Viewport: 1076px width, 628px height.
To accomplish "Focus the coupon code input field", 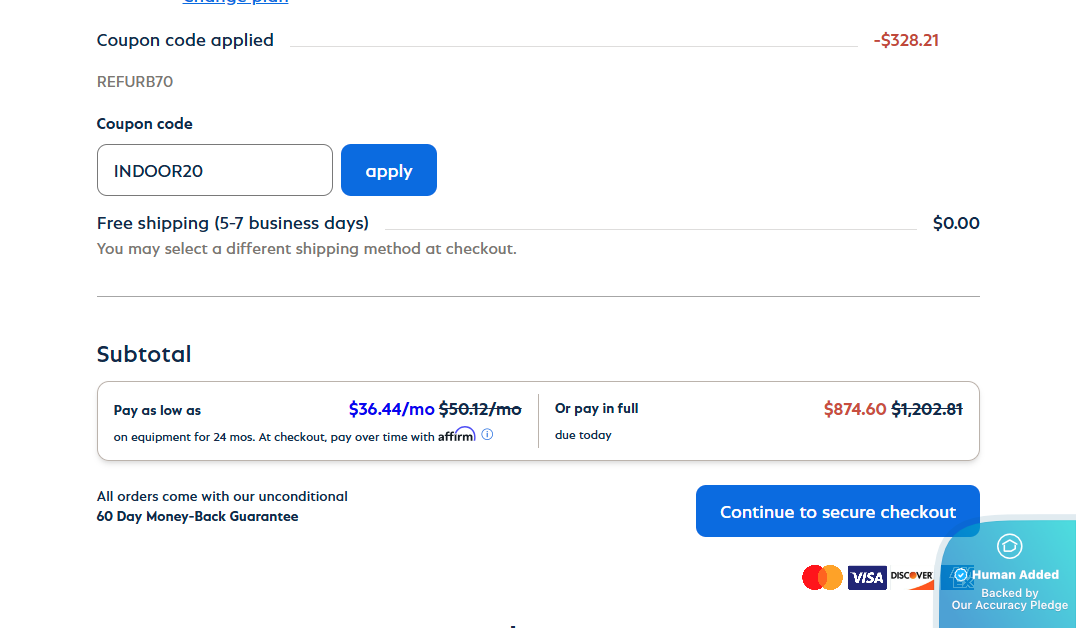I will [x=214, y=170].
